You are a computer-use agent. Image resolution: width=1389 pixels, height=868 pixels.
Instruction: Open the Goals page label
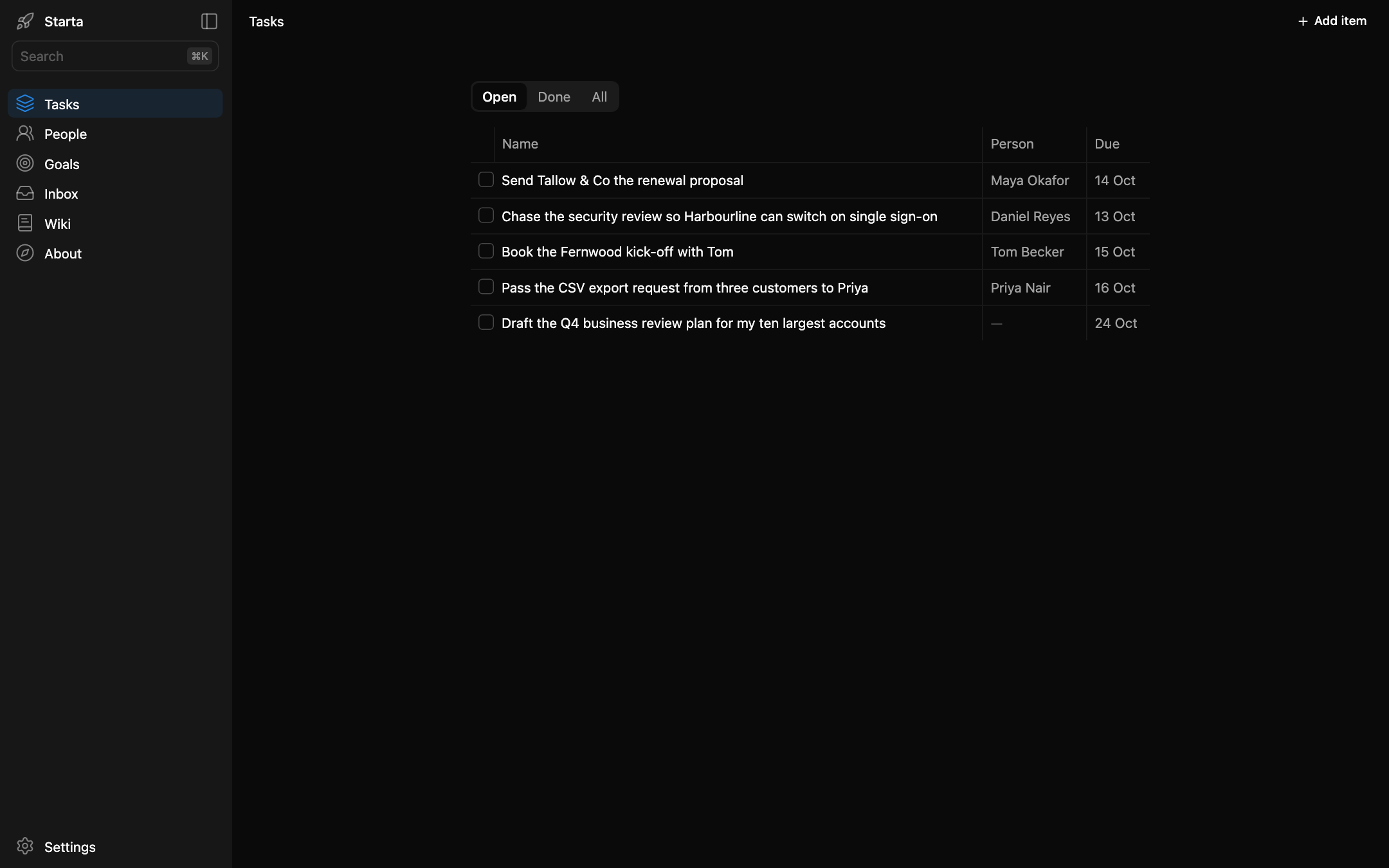coord(62,164)
